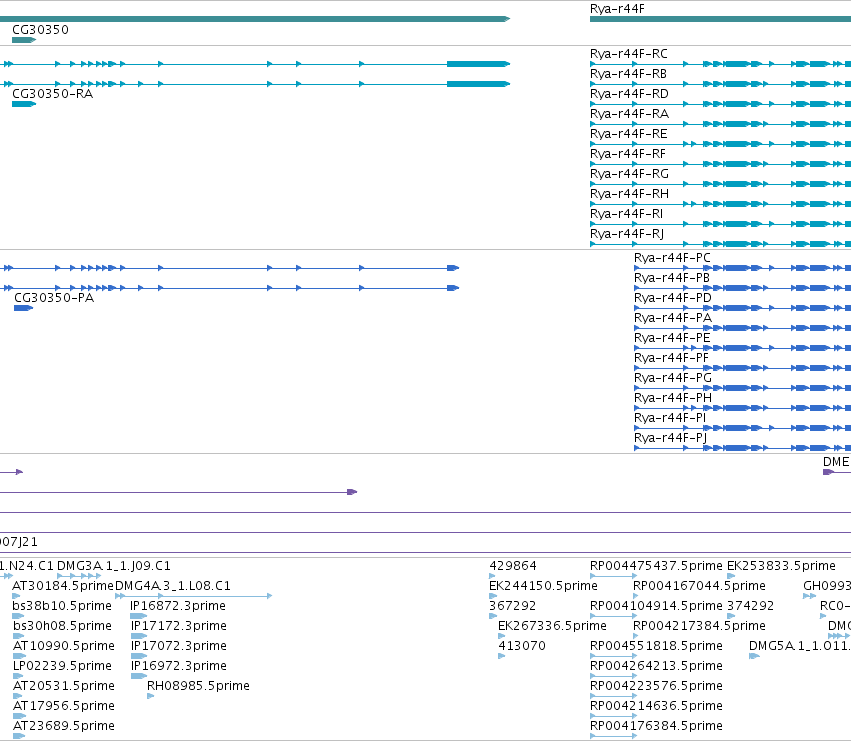
Task: Click EST RP004264213.5prime
Action: pos(656,666)
